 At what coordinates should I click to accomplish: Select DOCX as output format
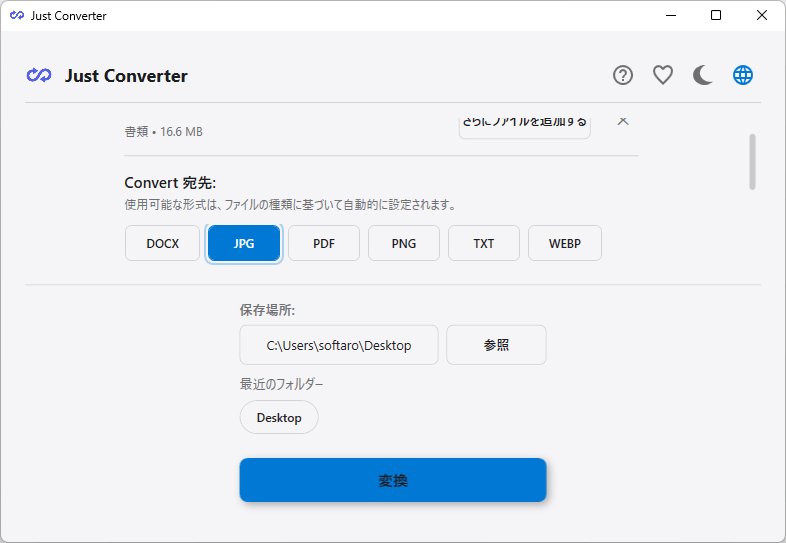pos(162,243)
